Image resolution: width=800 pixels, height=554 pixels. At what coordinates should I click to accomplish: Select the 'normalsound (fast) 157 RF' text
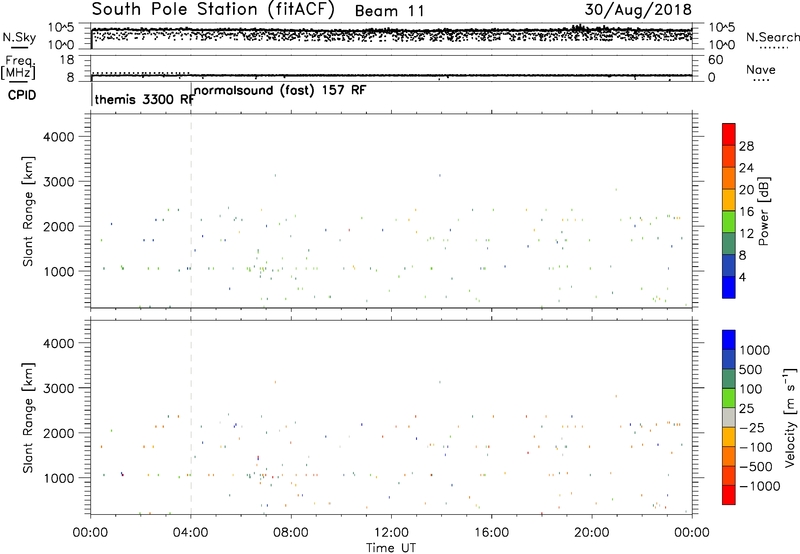click(x=280, y=91)
